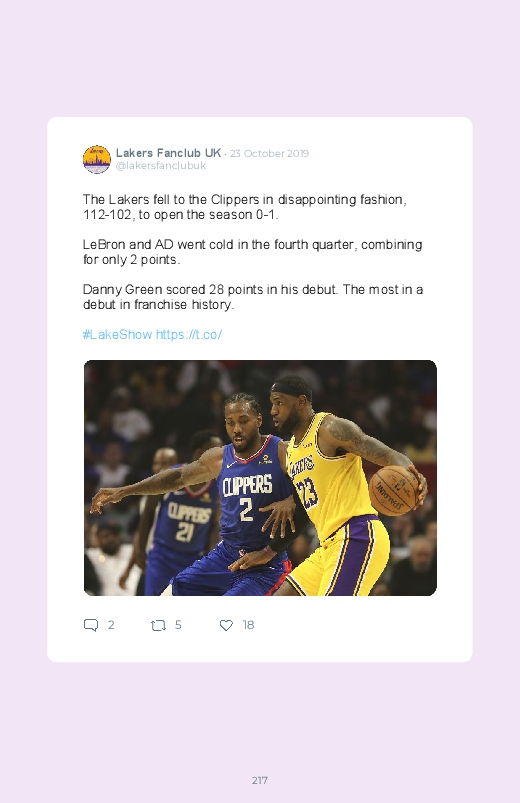Click the reply count 2
The height and width of the screenshot is (803, 520).
pyautogui.click(x=111, y=625)
